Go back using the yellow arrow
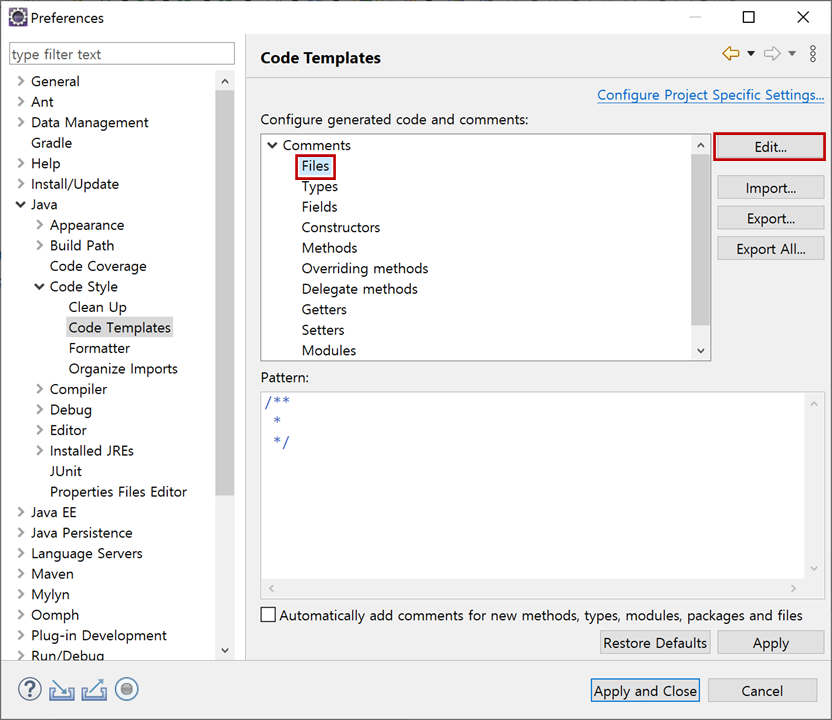 pos(731,53)
